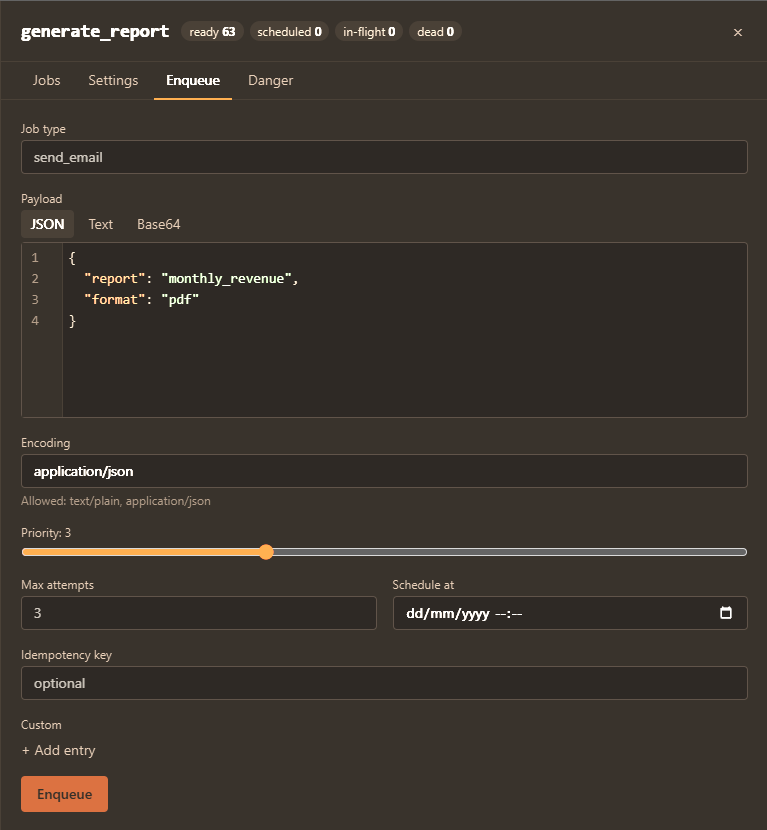Click the in-flight 0 badge

coord(369,32)
